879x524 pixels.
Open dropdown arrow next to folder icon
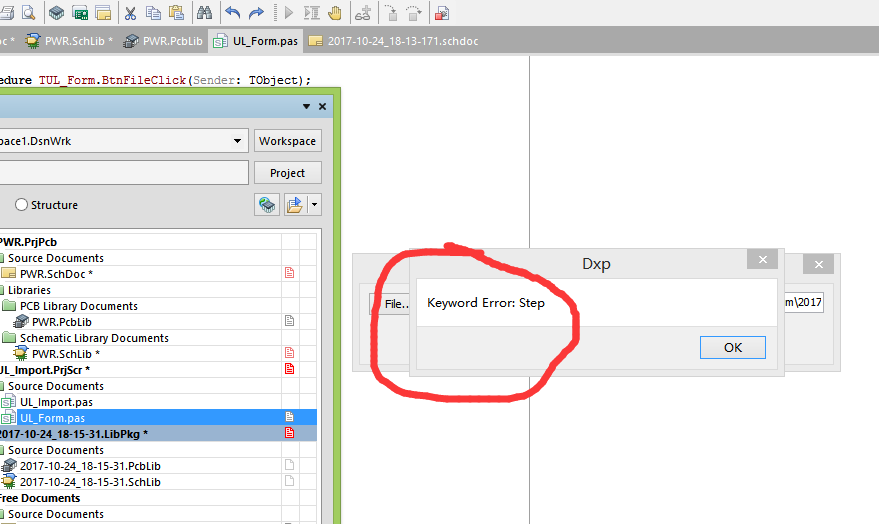coord(314,205)
